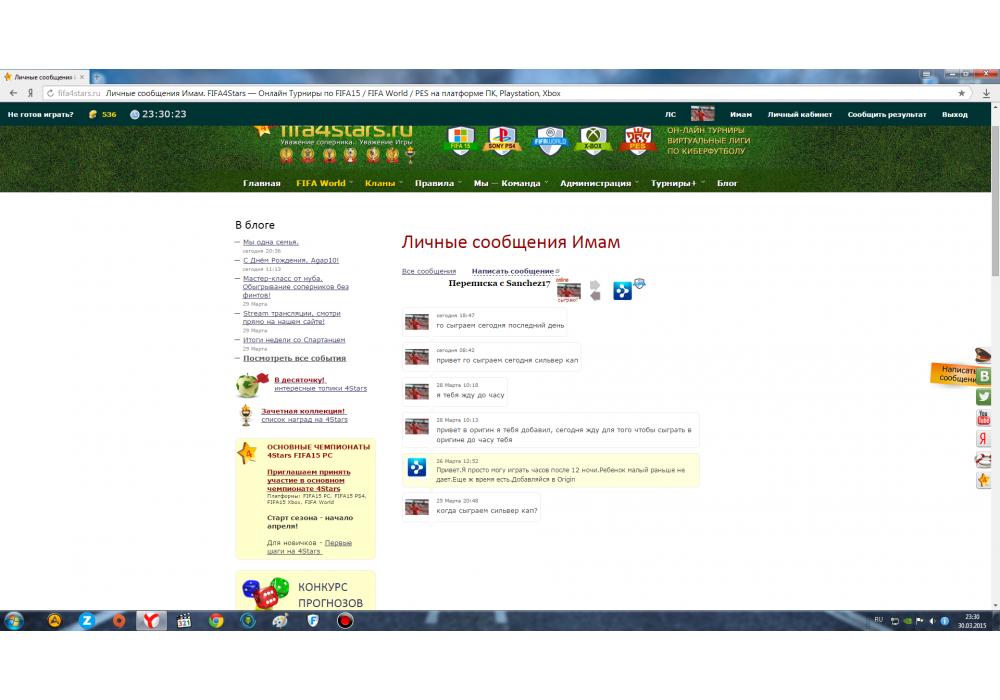Click RU language indicator in system tray
Image resolution: width=1000 pixels, height=700 pixels.
878,620
